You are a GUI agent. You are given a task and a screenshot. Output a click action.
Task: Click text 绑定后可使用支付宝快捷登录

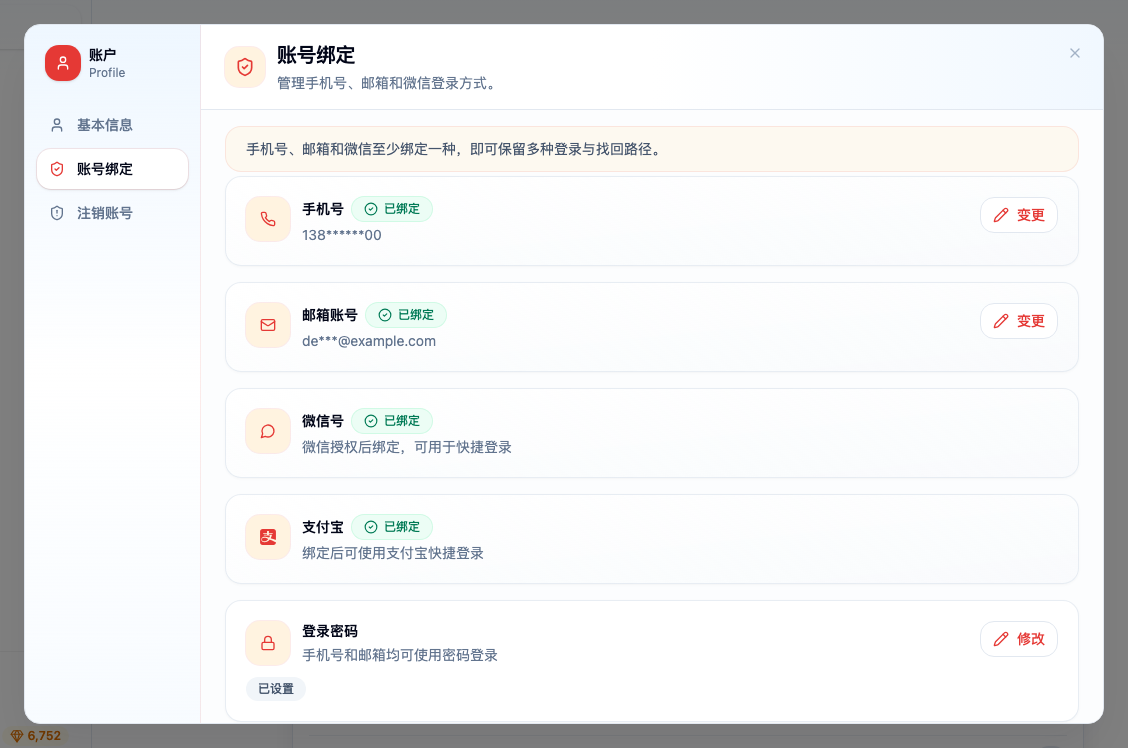pyautogui.click(x=393, y=553)
